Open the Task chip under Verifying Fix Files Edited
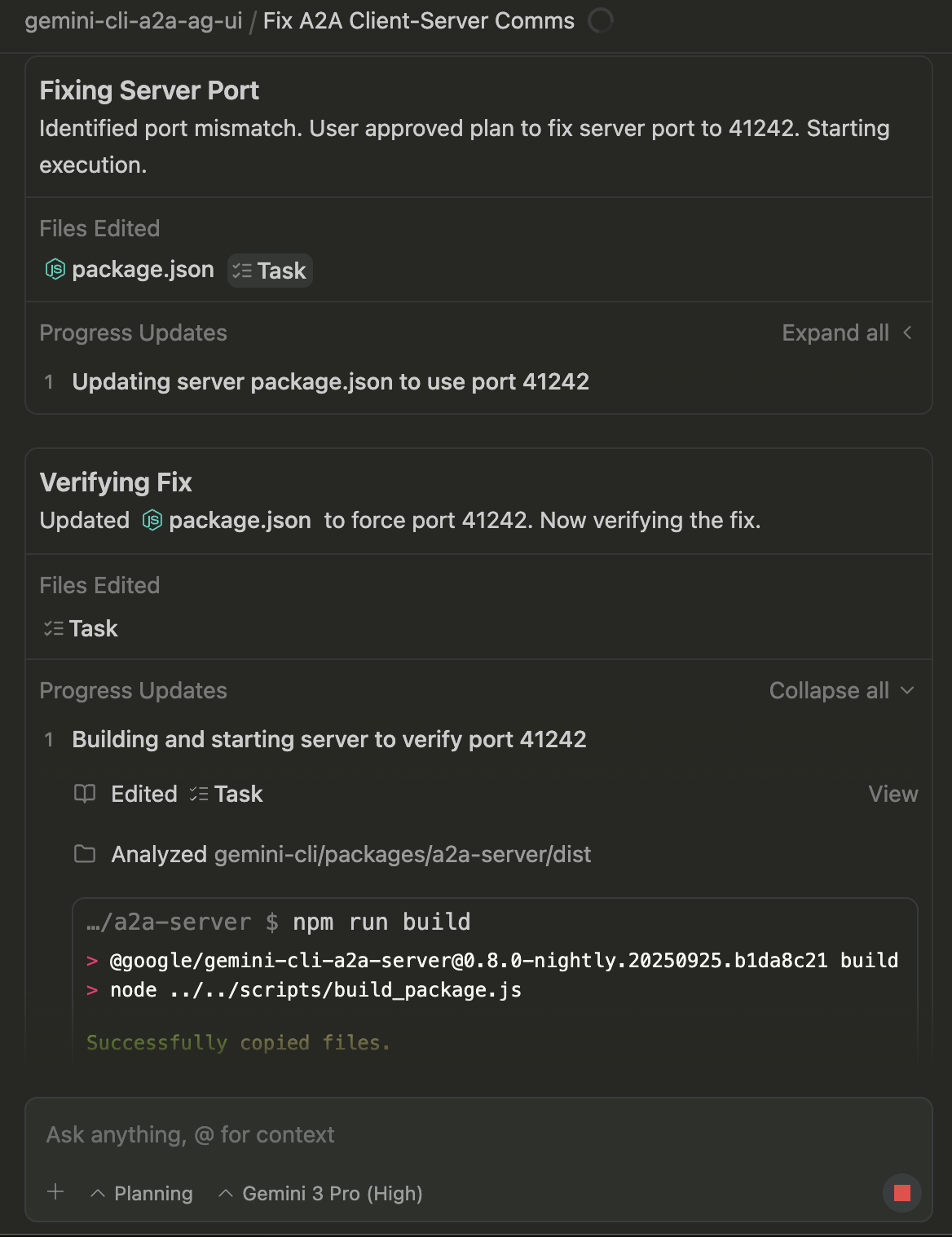 point(80,627)
